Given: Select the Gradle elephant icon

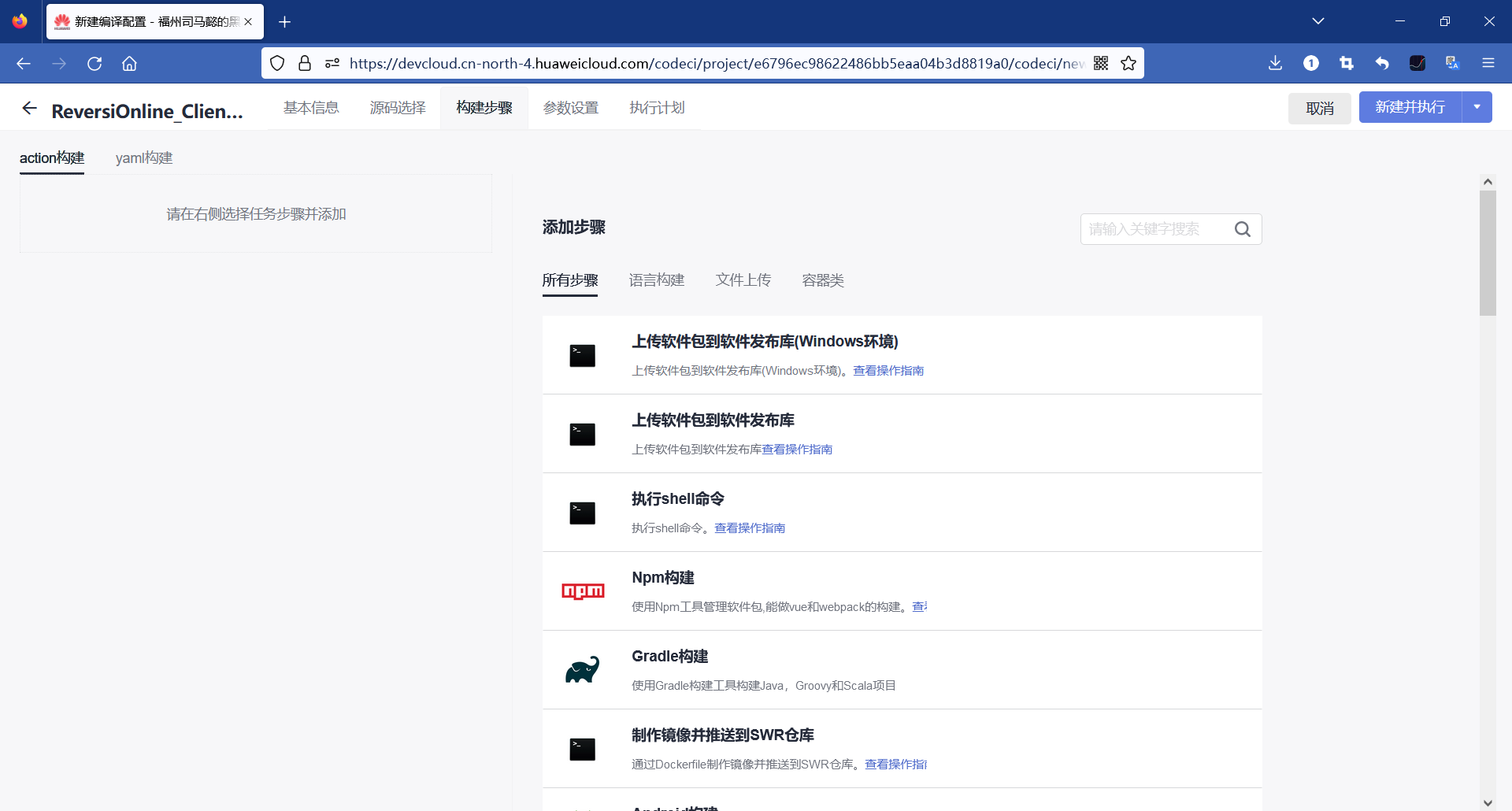Looking at the screenshot, I should (x=583, y=670).
